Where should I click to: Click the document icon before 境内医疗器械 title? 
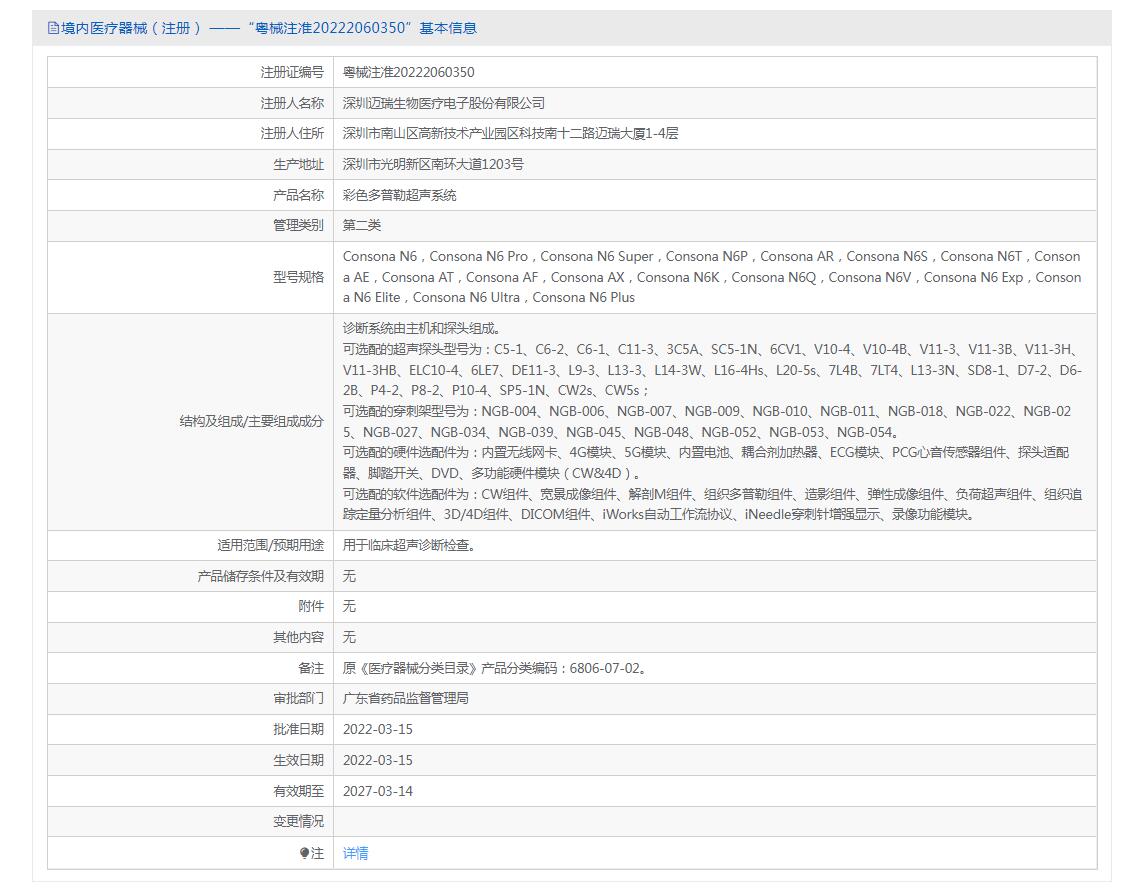[x=53, y=28]
